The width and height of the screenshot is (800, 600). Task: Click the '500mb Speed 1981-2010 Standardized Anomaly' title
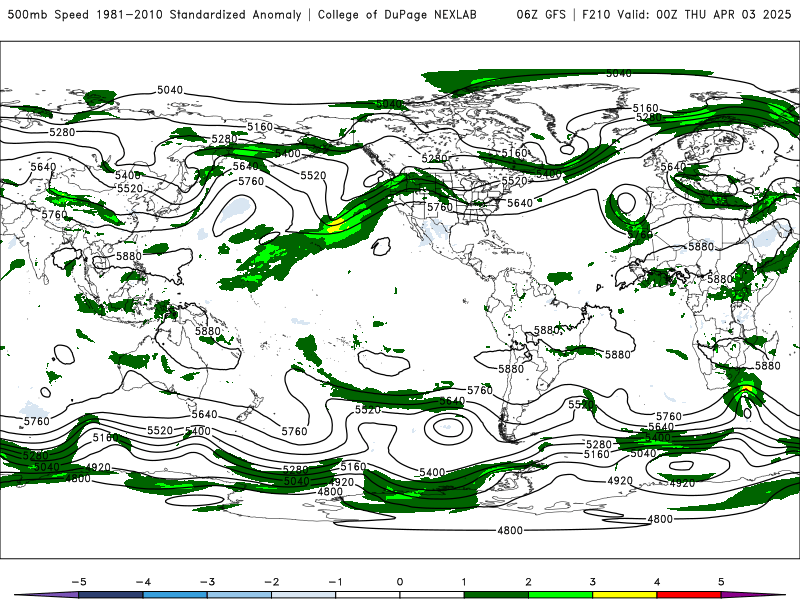coord(154,15)
